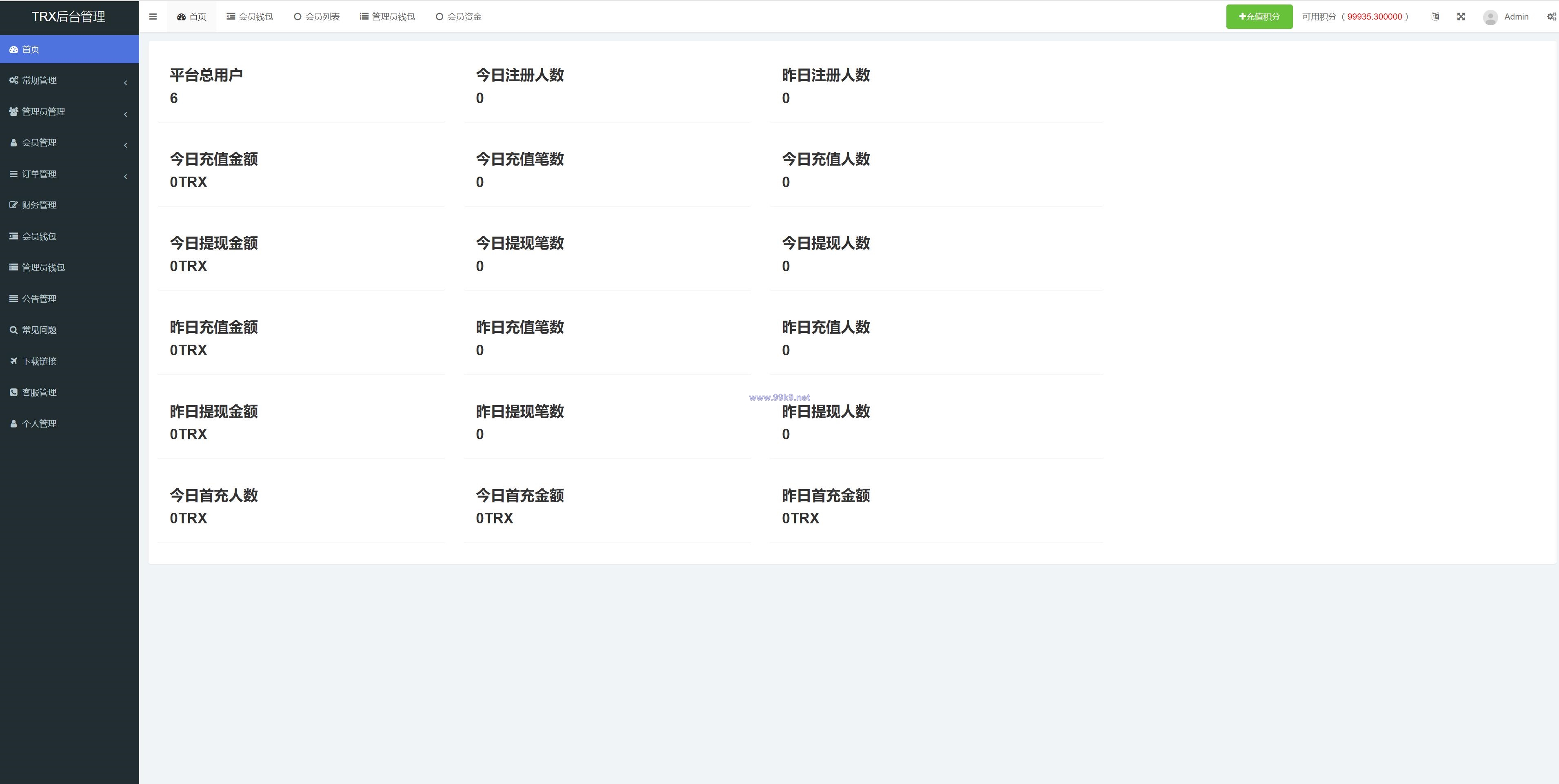Click the 昨日提现人数 statistic label
1559x784 pixels.
826,411
